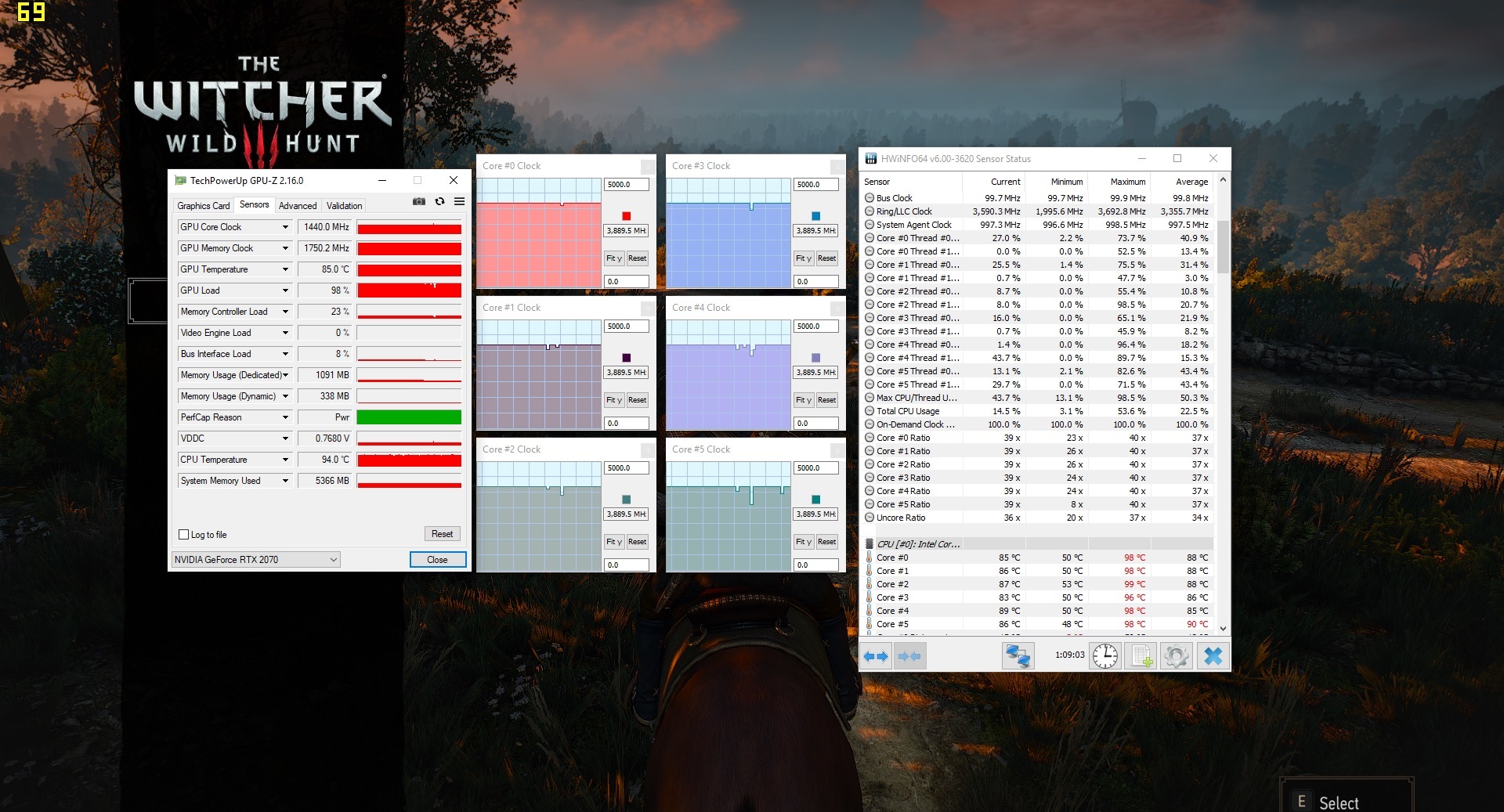Image resolution: width=1504 pixels, height=812 pixels.
Task: Click thermometer icon beside Core #0 temperature
Action: pos(869,558)
